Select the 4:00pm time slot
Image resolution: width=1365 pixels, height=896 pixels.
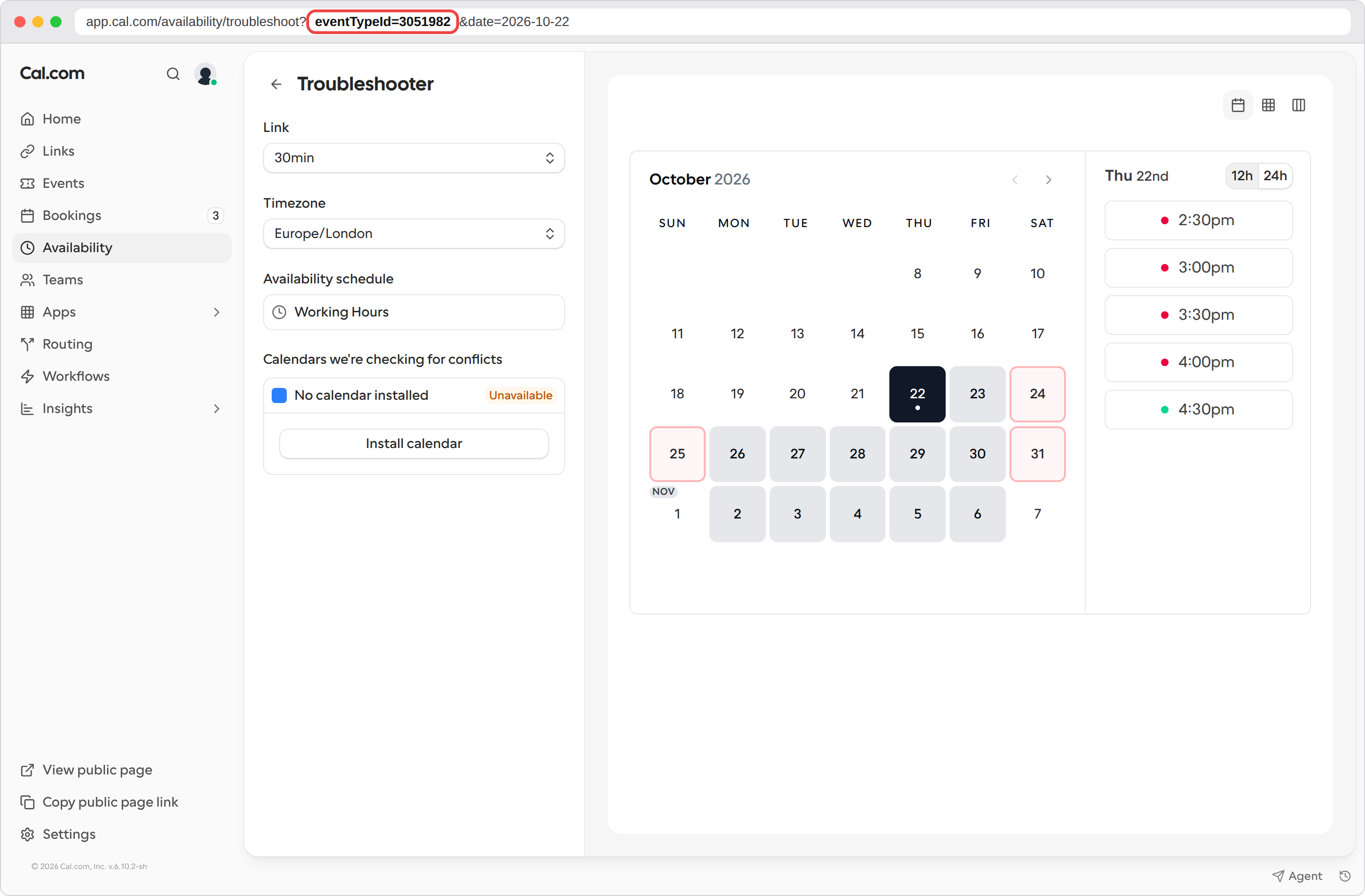pyautogui.click(x=1198, y=362)
